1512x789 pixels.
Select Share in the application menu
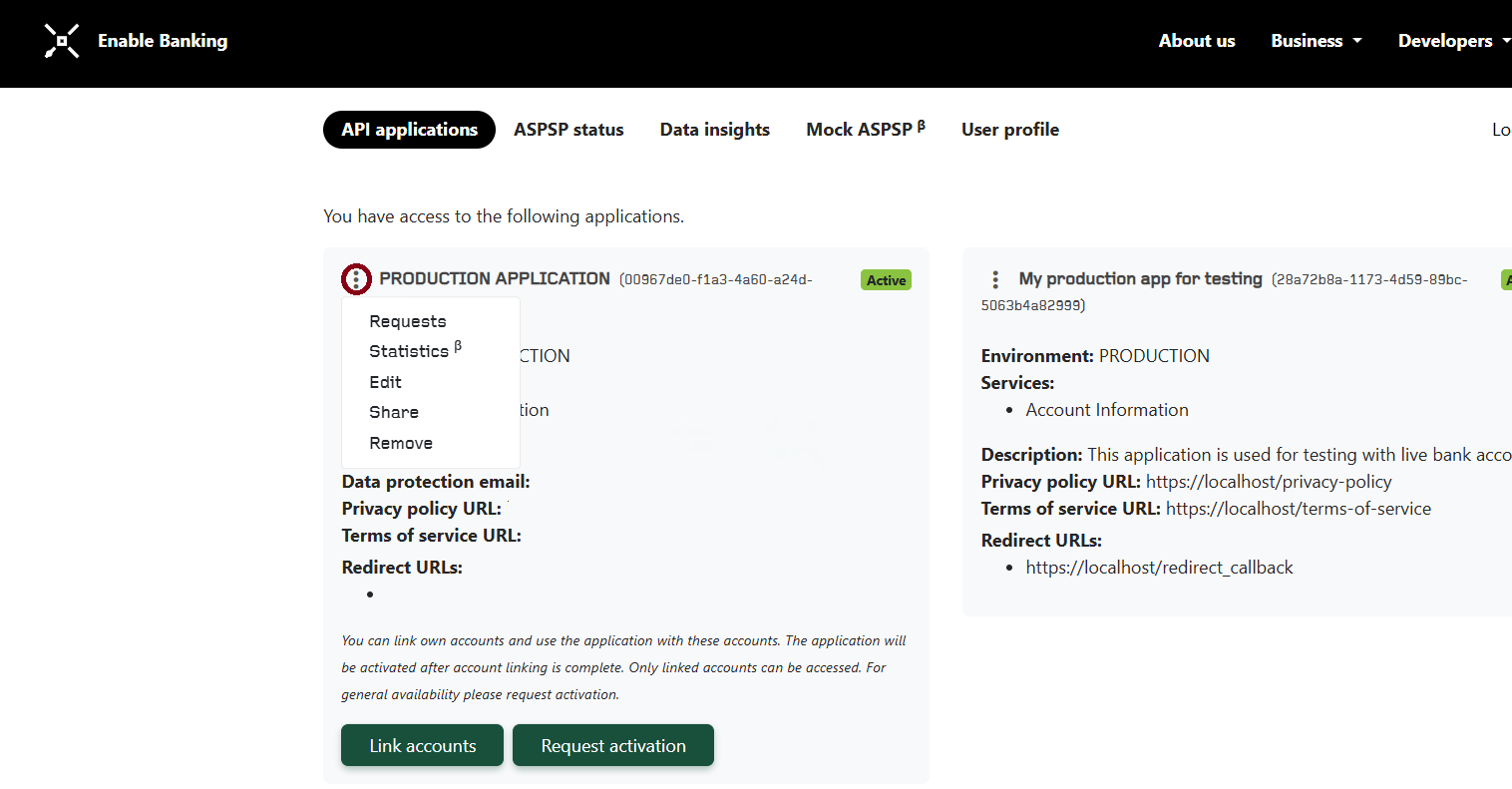394,412
